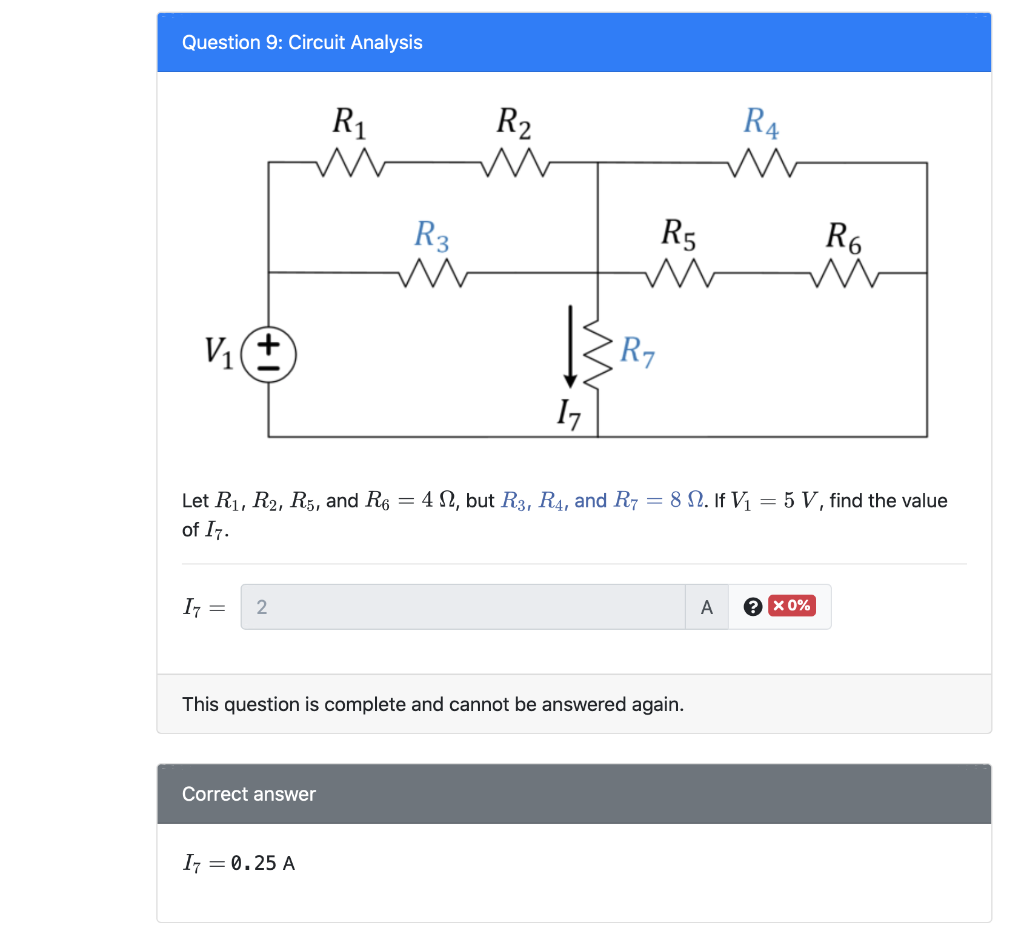Select the Question 9 header bar

point(573,42)
